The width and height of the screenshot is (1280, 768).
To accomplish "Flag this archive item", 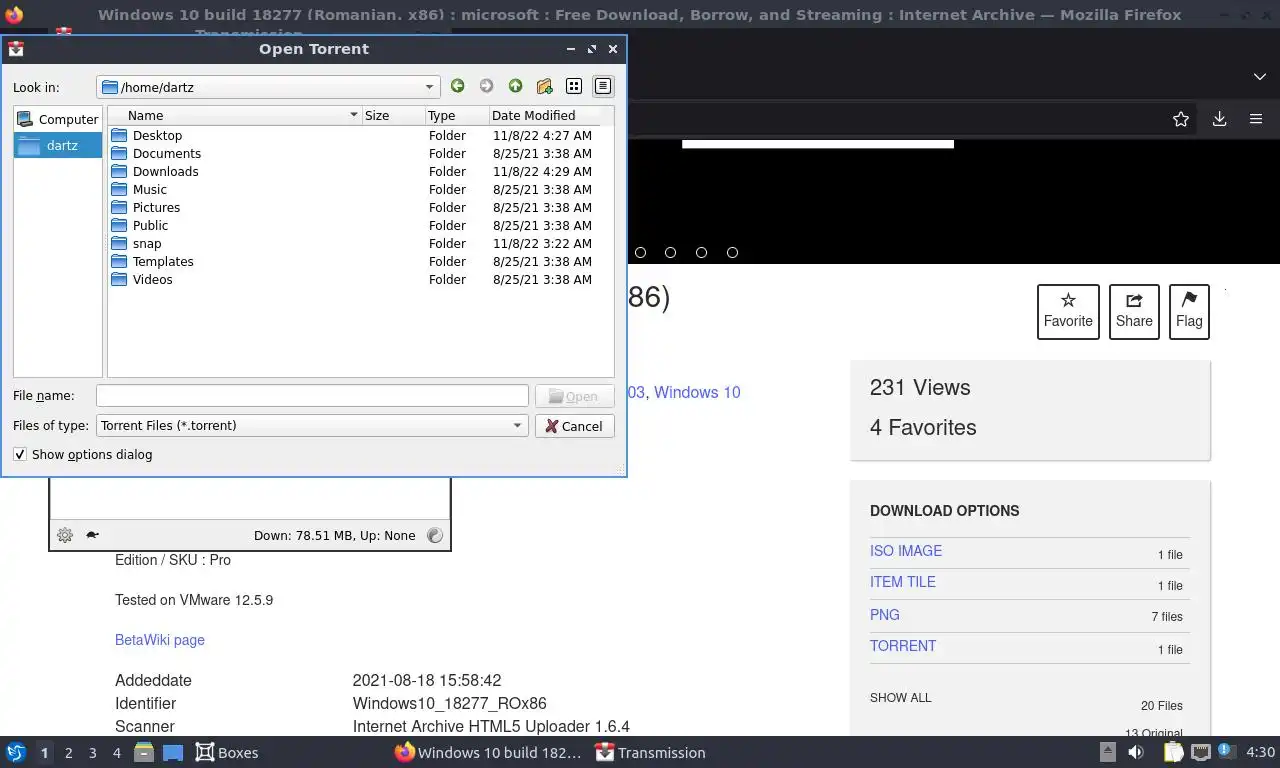I will [1189, 311].
